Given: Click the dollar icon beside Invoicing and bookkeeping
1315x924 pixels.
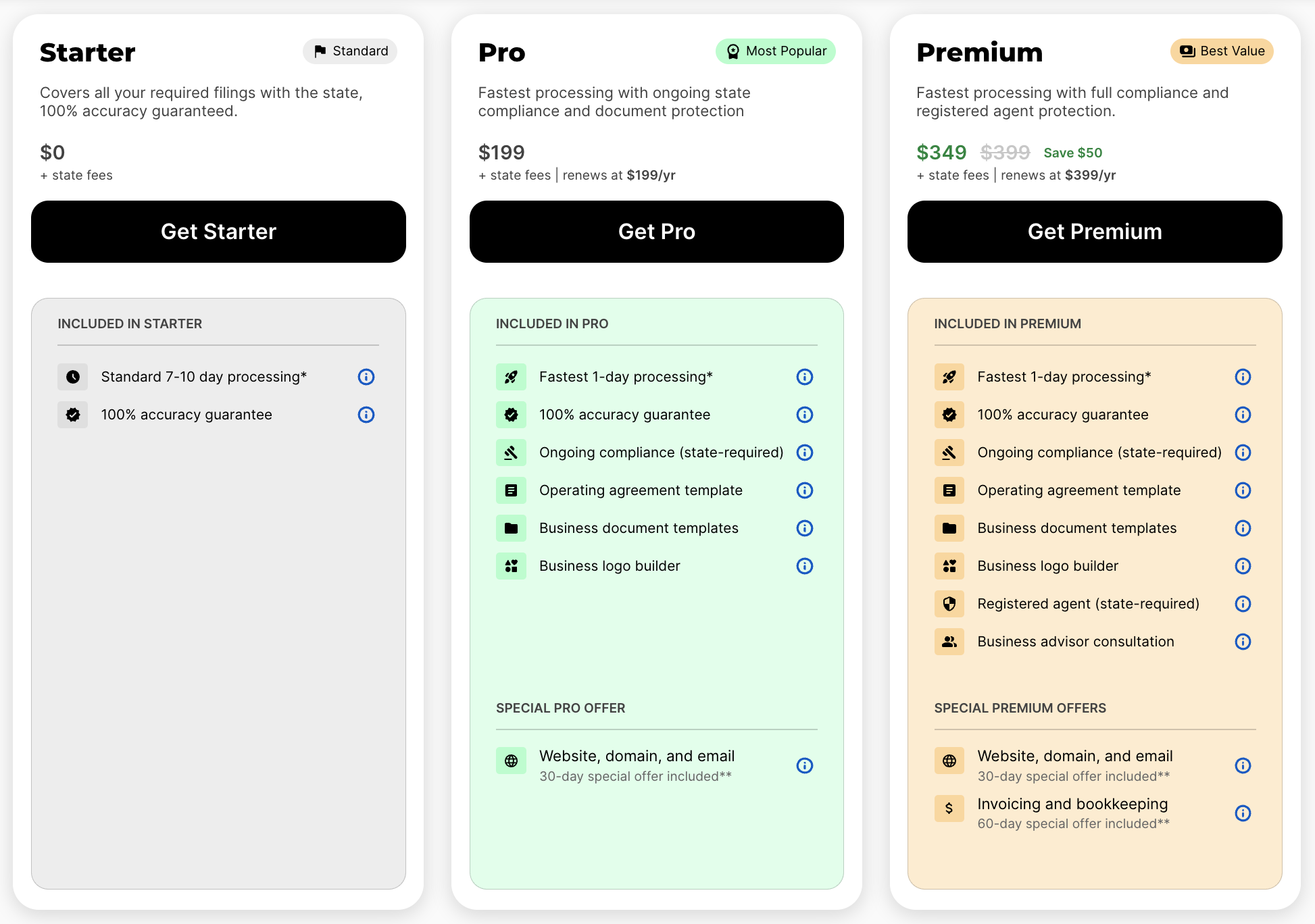Looking at the screenshot, I should pyautogui.click(x=949, y=808).
